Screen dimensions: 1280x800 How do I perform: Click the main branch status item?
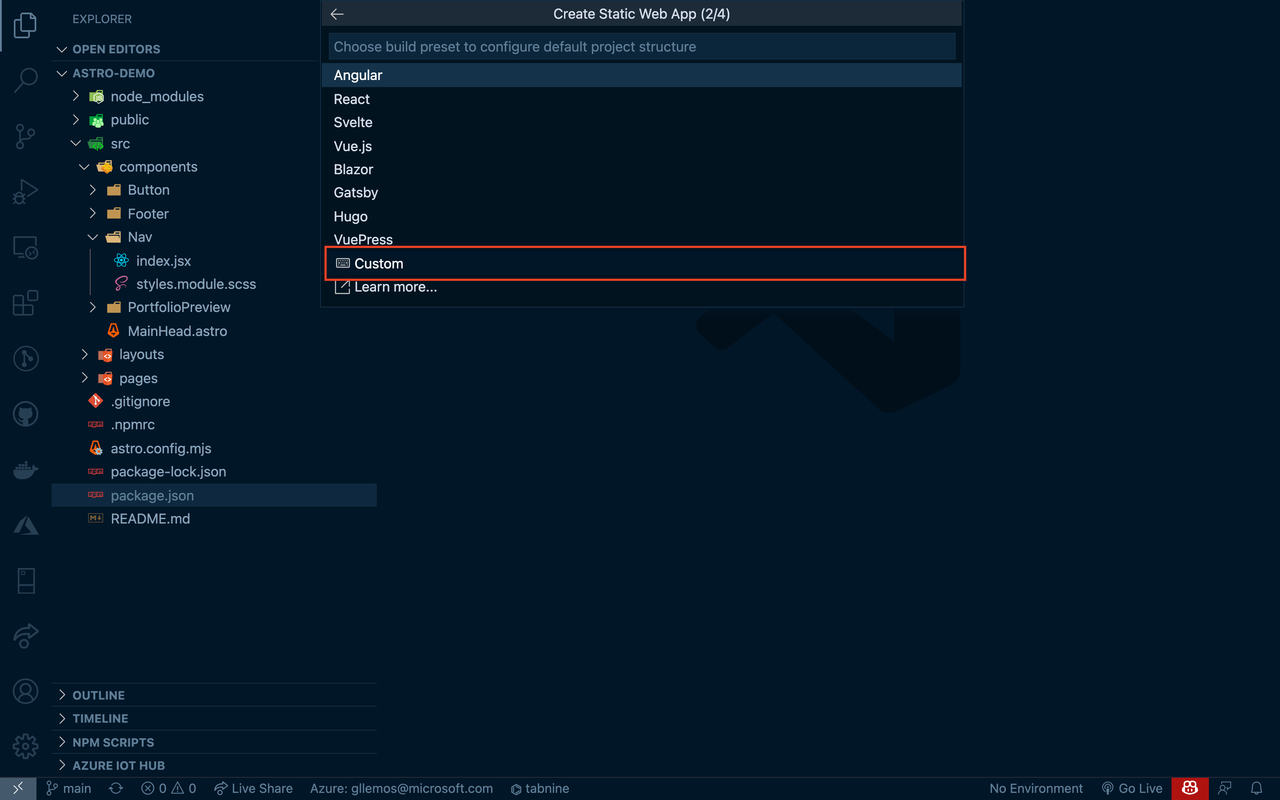(x=69, y=788)
